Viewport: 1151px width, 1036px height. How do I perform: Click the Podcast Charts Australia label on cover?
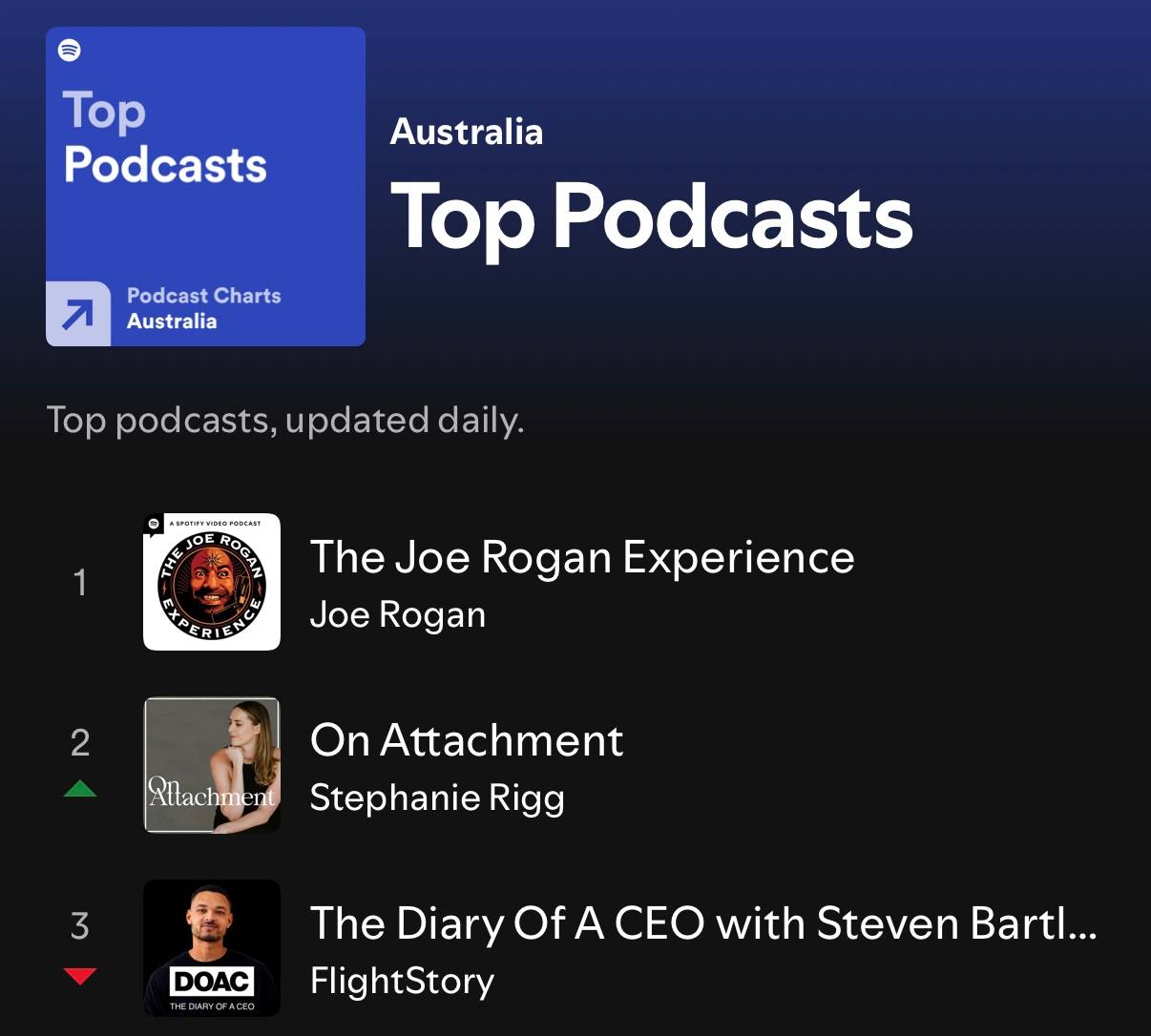pyautogui.click(x=203, y=308)
